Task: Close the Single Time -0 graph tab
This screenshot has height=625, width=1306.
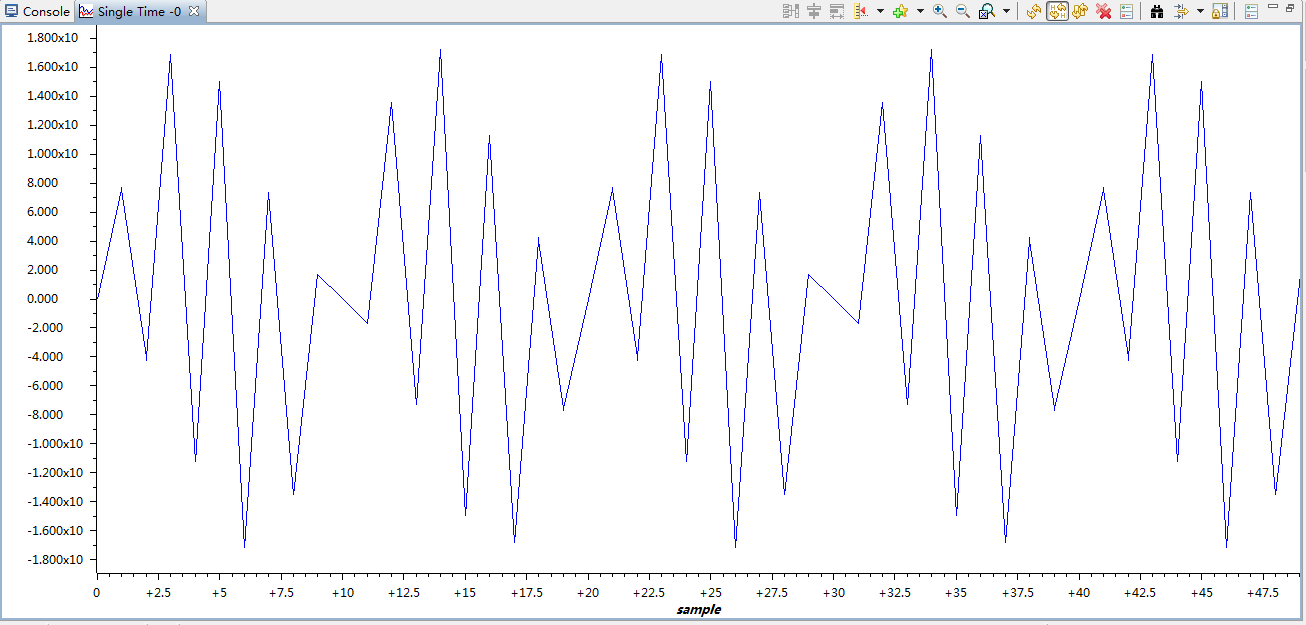Action: click(x=194, y=11)
